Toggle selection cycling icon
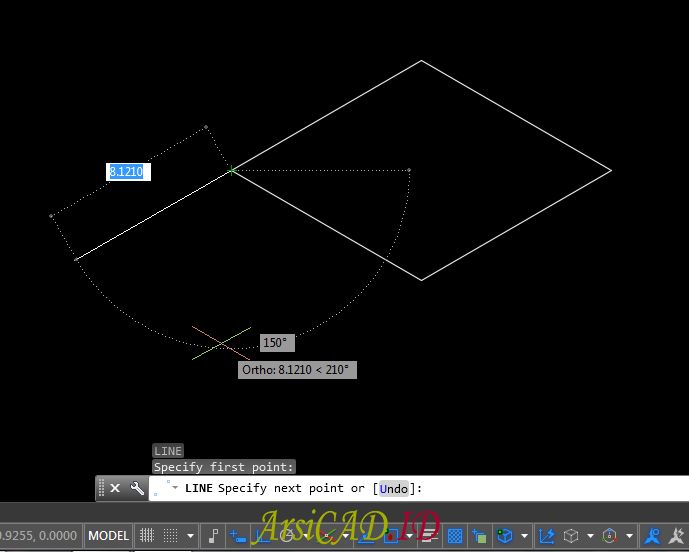The image size is (689, 552). (x=479, y=536)
